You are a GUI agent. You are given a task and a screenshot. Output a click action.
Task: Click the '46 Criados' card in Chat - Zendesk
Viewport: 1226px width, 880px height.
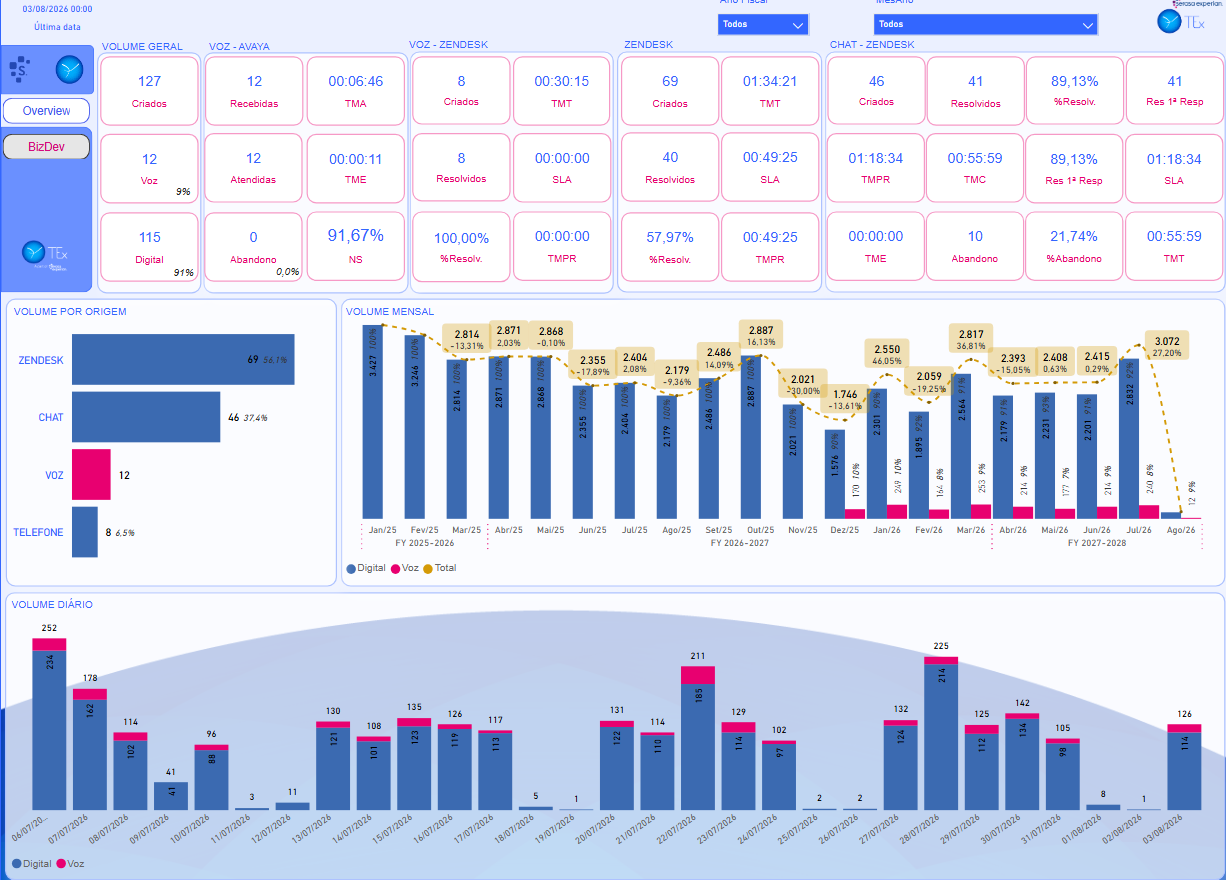tap(876, 91)
